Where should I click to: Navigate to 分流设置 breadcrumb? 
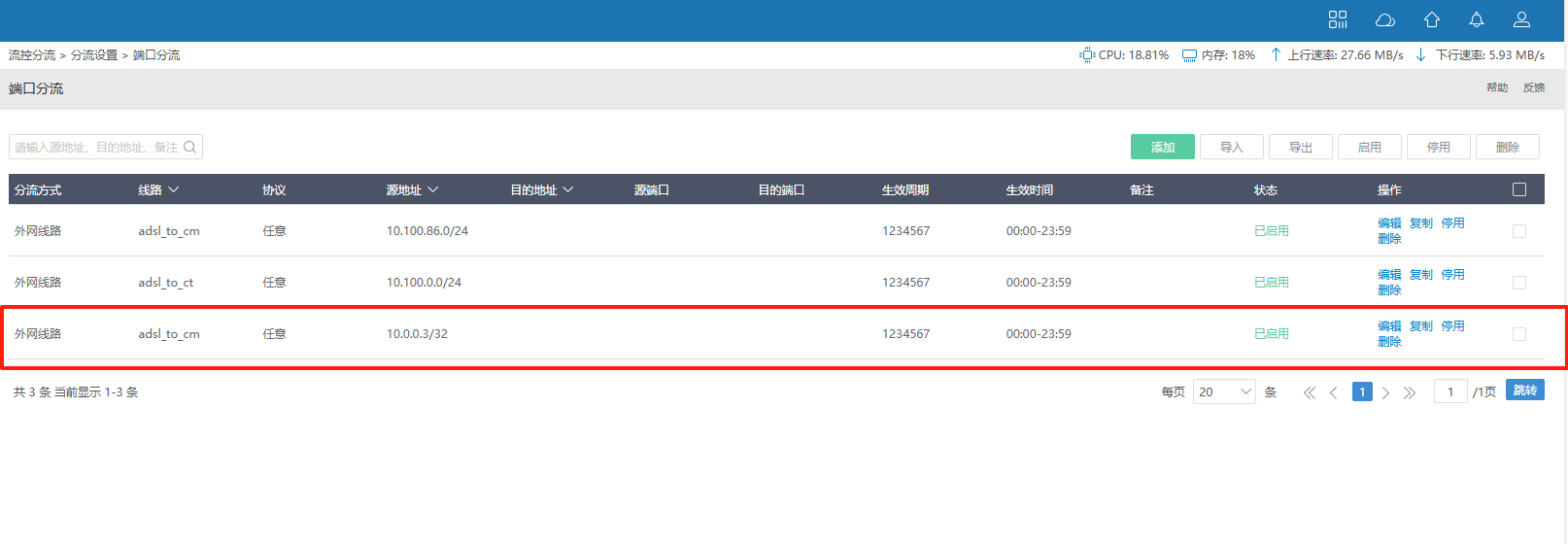pyautogui.click(x=94, y=55)
